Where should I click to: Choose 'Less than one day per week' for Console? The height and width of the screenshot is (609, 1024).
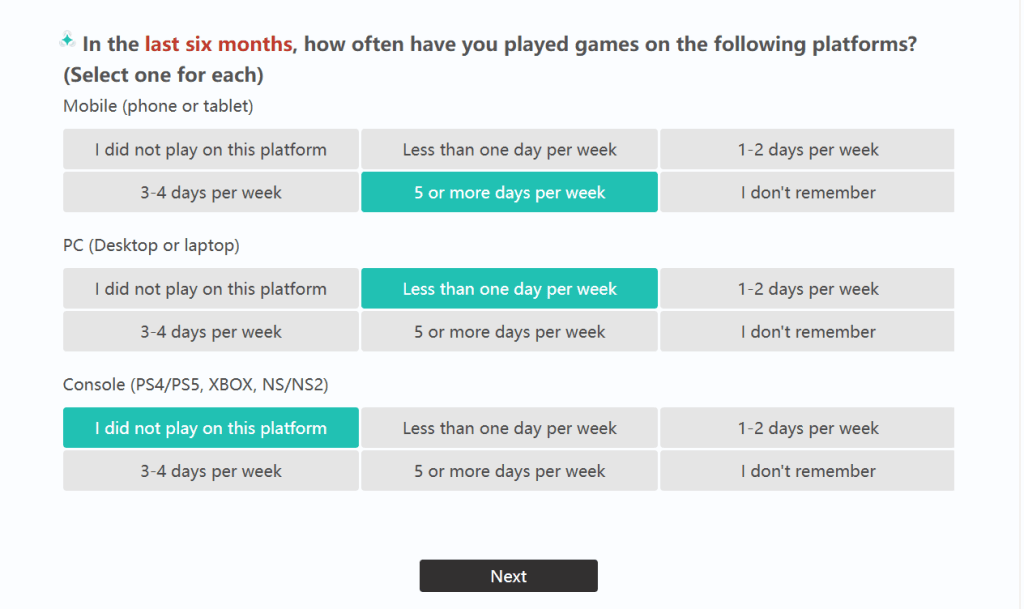(509, 428)
